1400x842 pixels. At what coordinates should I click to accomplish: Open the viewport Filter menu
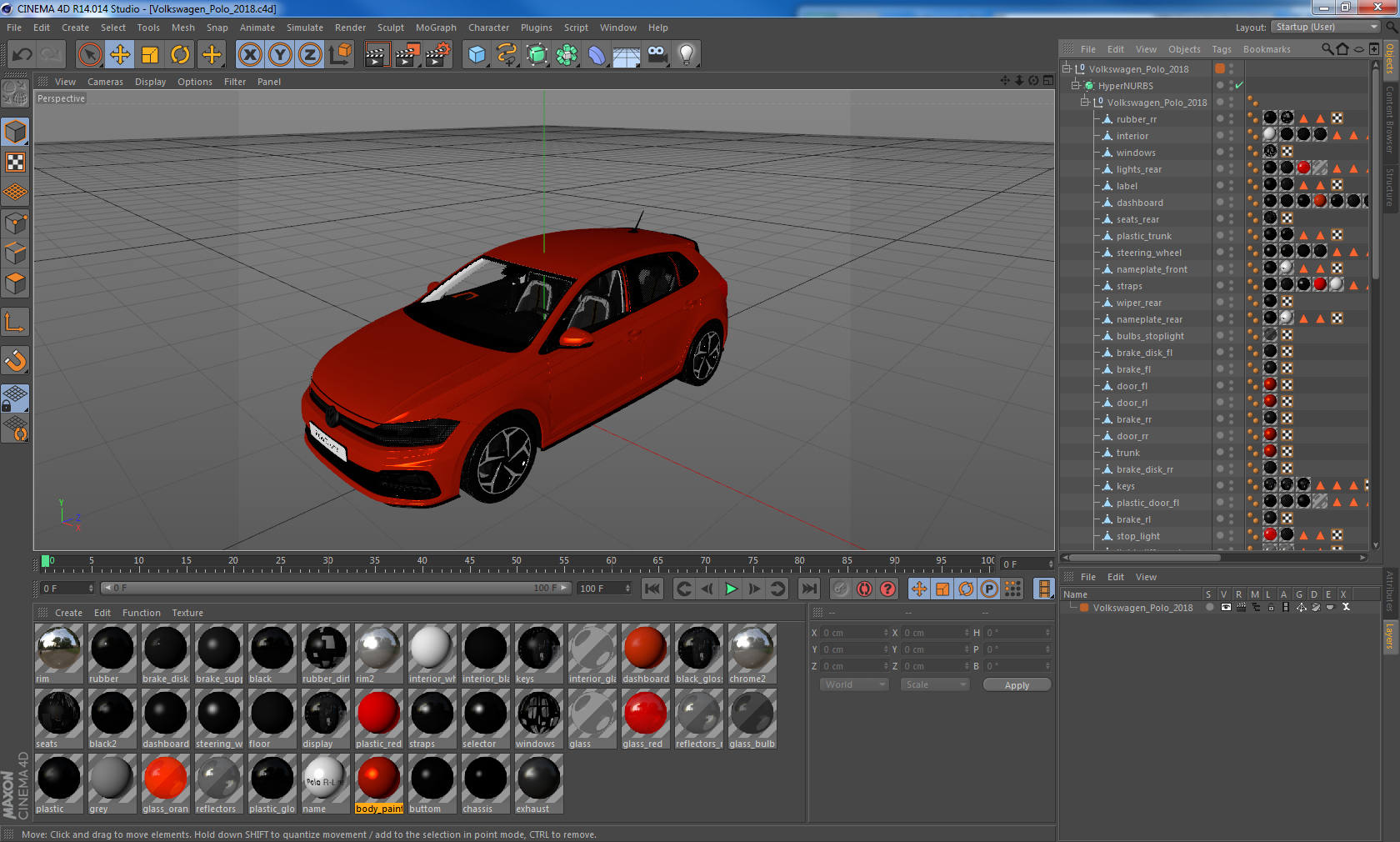tap(235, 82)
